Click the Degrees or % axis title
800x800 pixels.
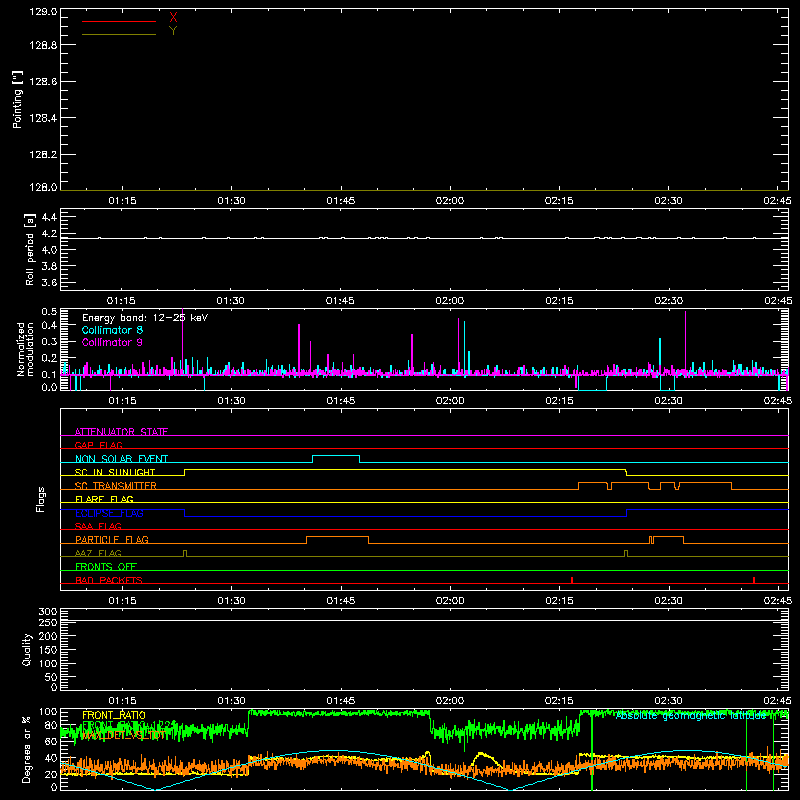pyautogui.click(x=27, y=749)
